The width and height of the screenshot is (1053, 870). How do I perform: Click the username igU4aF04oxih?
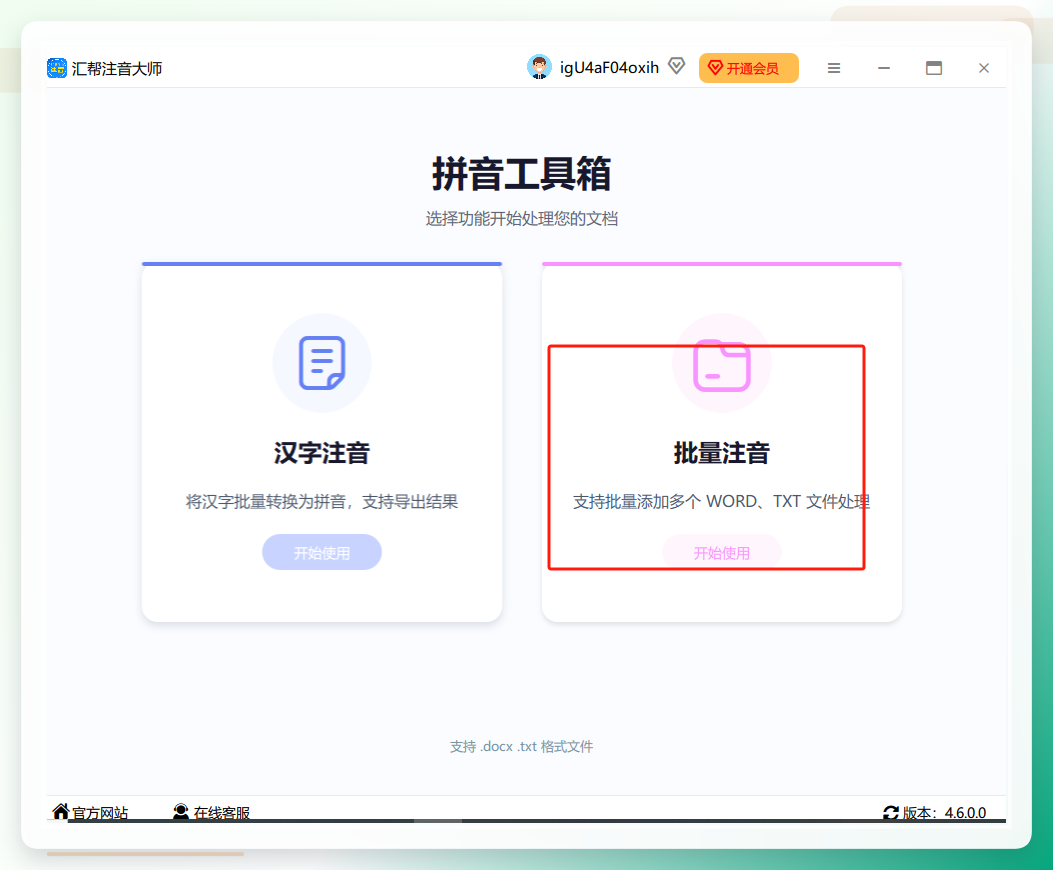point(609,68)
